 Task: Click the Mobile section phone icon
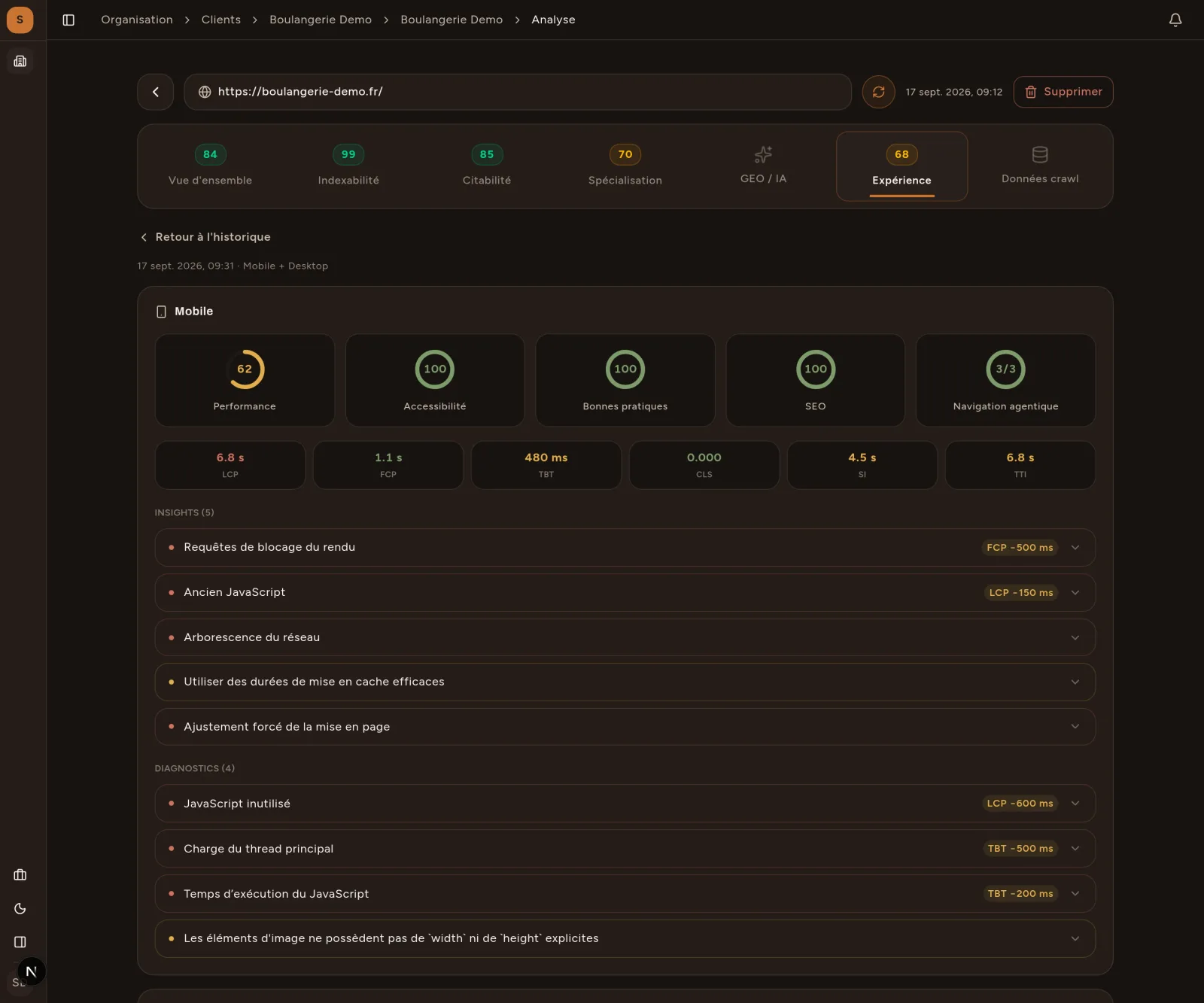(161, 312)
